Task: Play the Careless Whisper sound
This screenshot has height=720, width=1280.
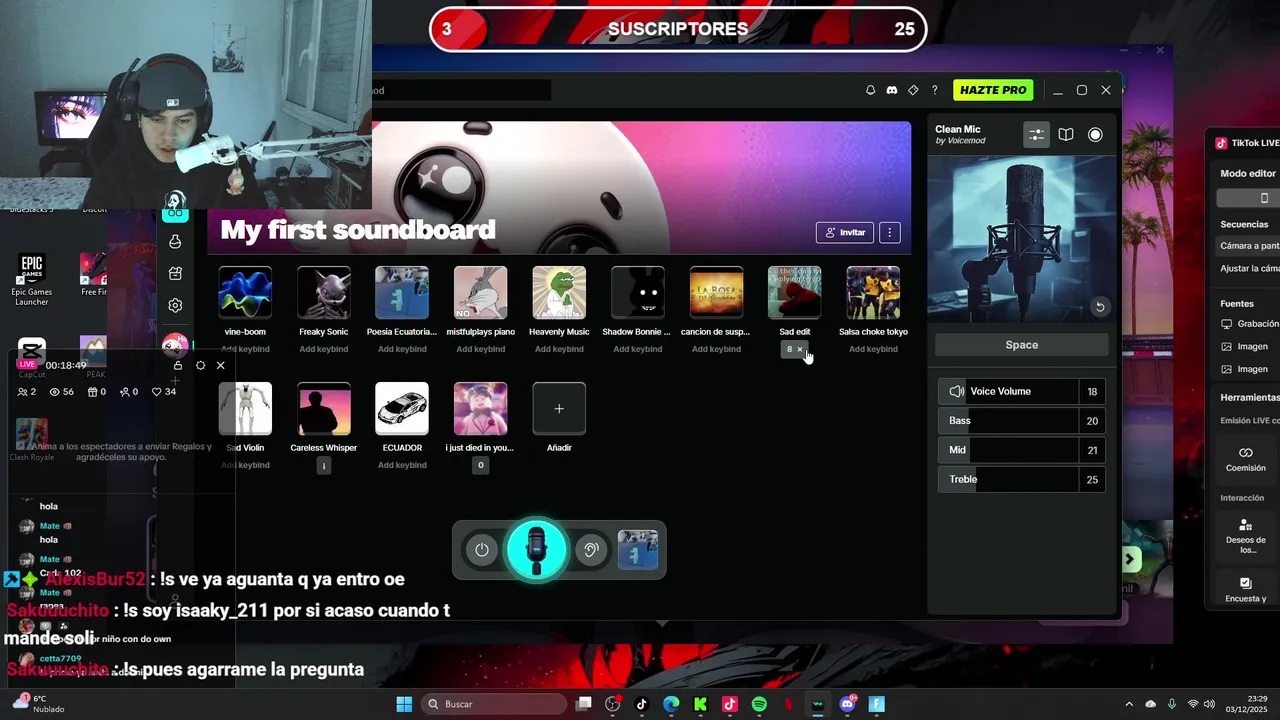Action: pyautogui.click(x=324, y=409)
